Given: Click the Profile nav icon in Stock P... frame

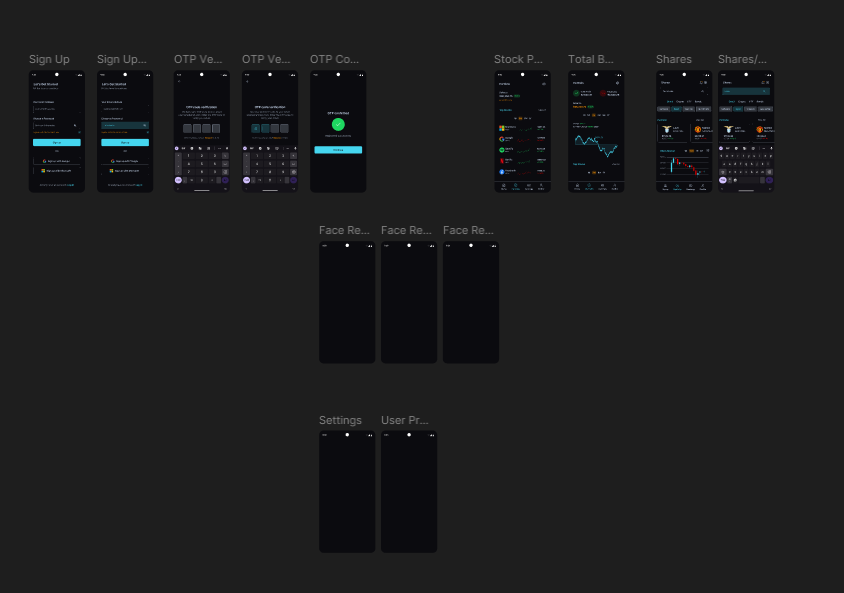Looking at the screenshot, I should [x=541, y=186].
